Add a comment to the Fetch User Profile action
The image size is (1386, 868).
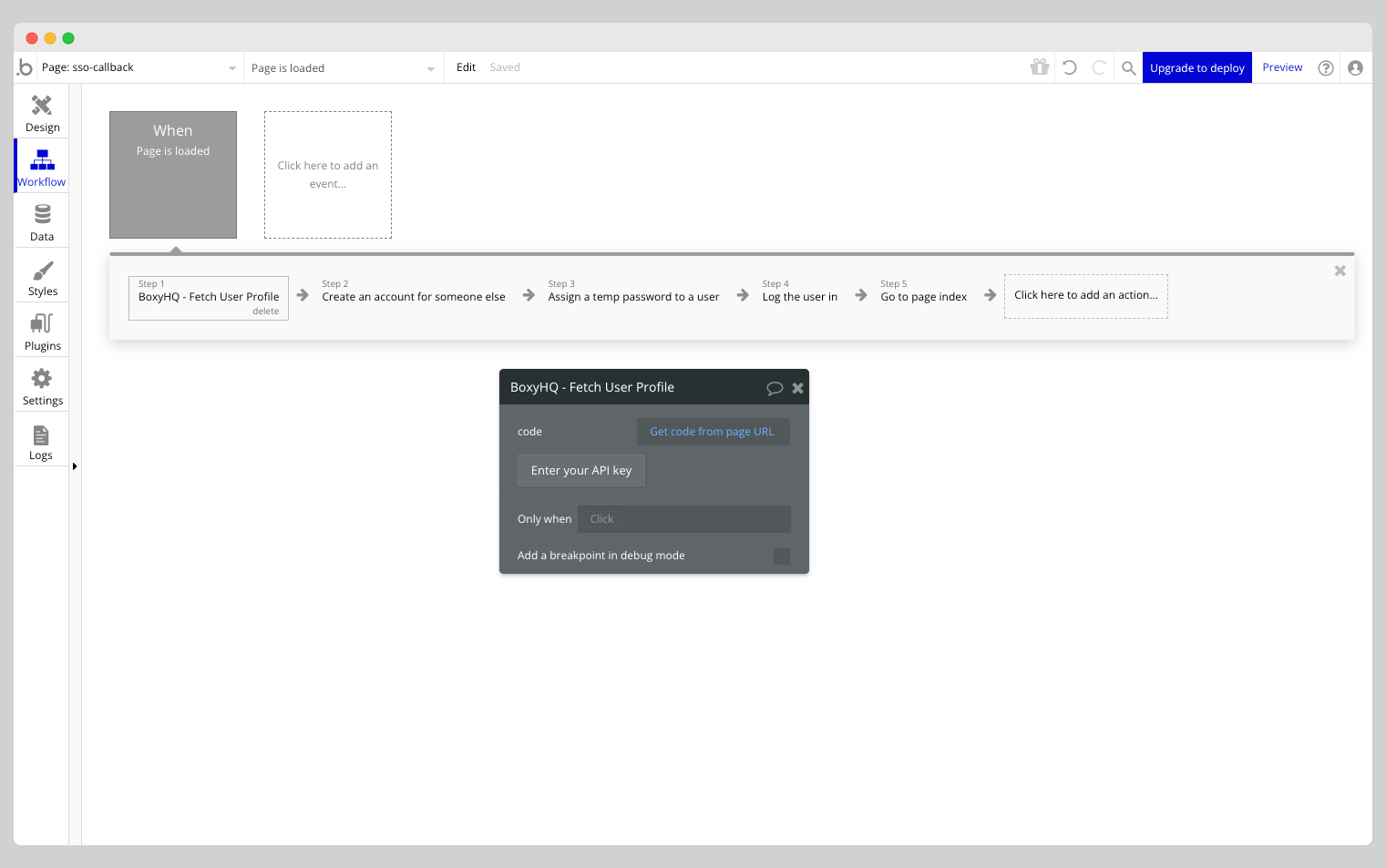click(775, 387)
